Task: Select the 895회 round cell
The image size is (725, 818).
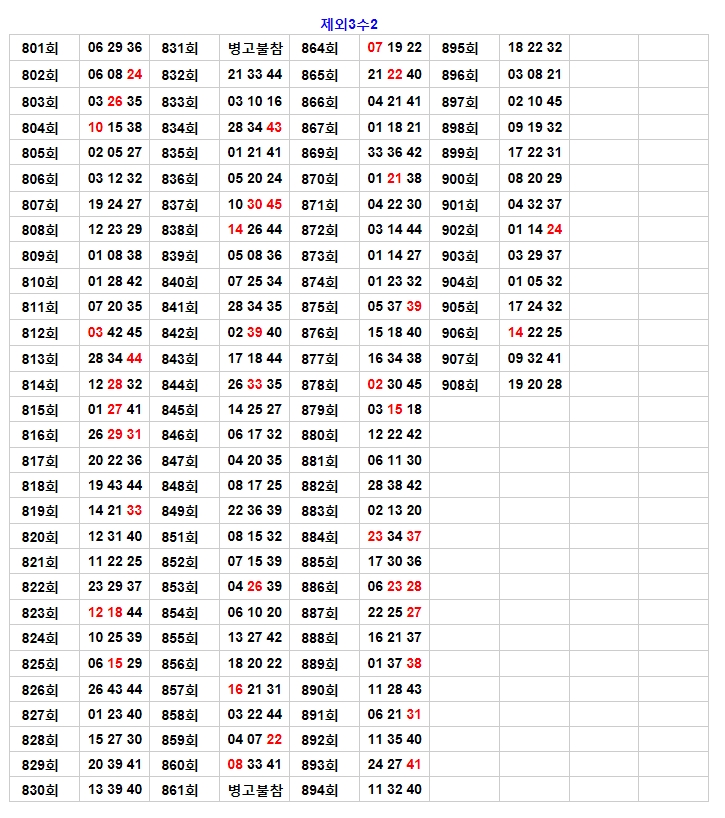Action: click(460, 48)
